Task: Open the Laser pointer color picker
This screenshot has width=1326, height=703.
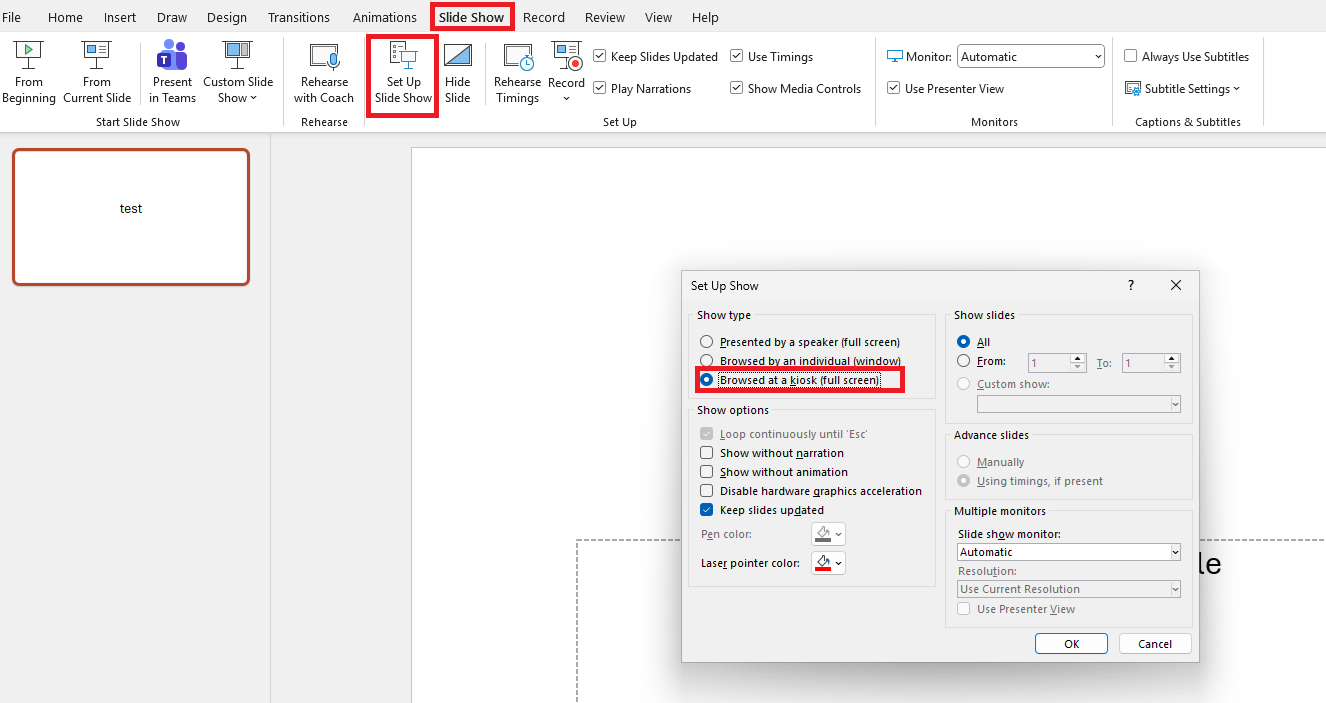Action: coord(828,562)
